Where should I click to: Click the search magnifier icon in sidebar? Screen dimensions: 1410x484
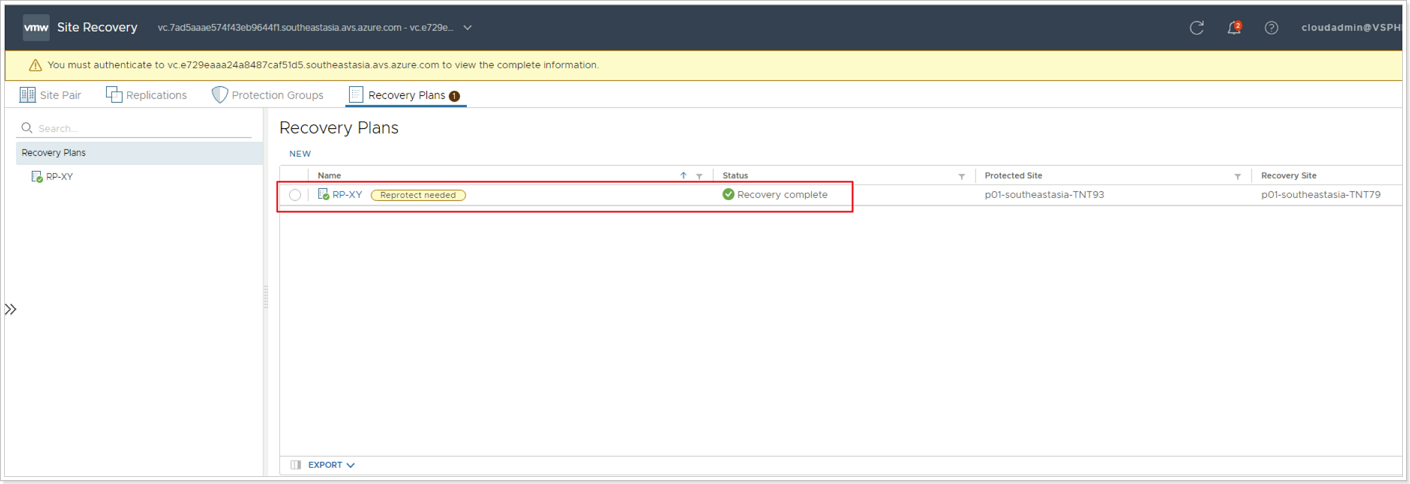point(27,128)
